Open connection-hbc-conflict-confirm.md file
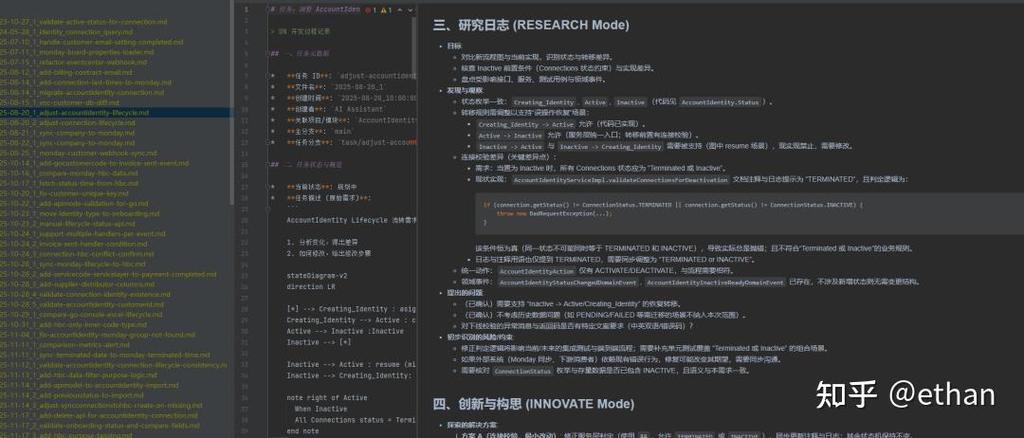Screen dimensions: 1024x438 click(77, 254)
